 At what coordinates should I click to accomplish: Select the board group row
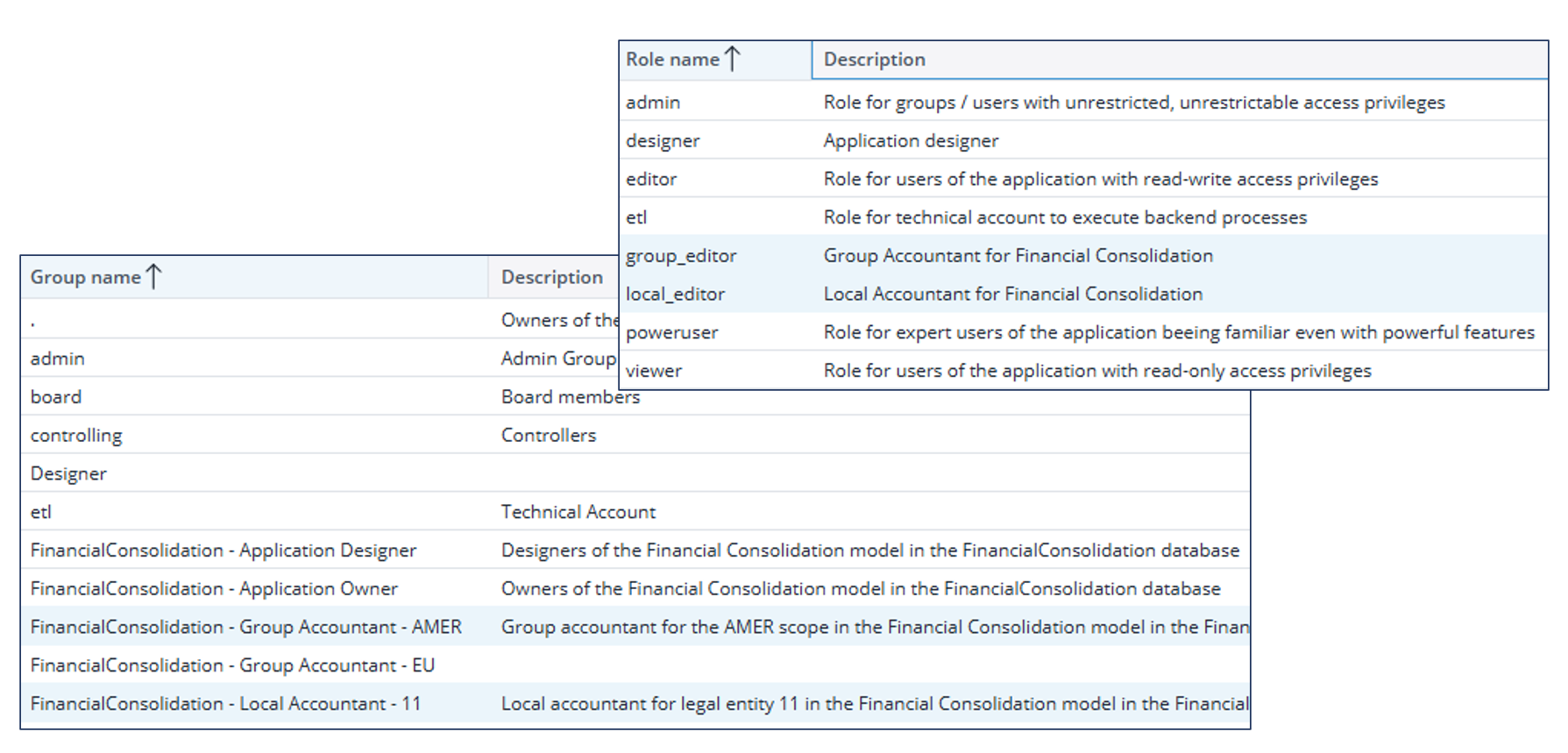coord(635,396)
